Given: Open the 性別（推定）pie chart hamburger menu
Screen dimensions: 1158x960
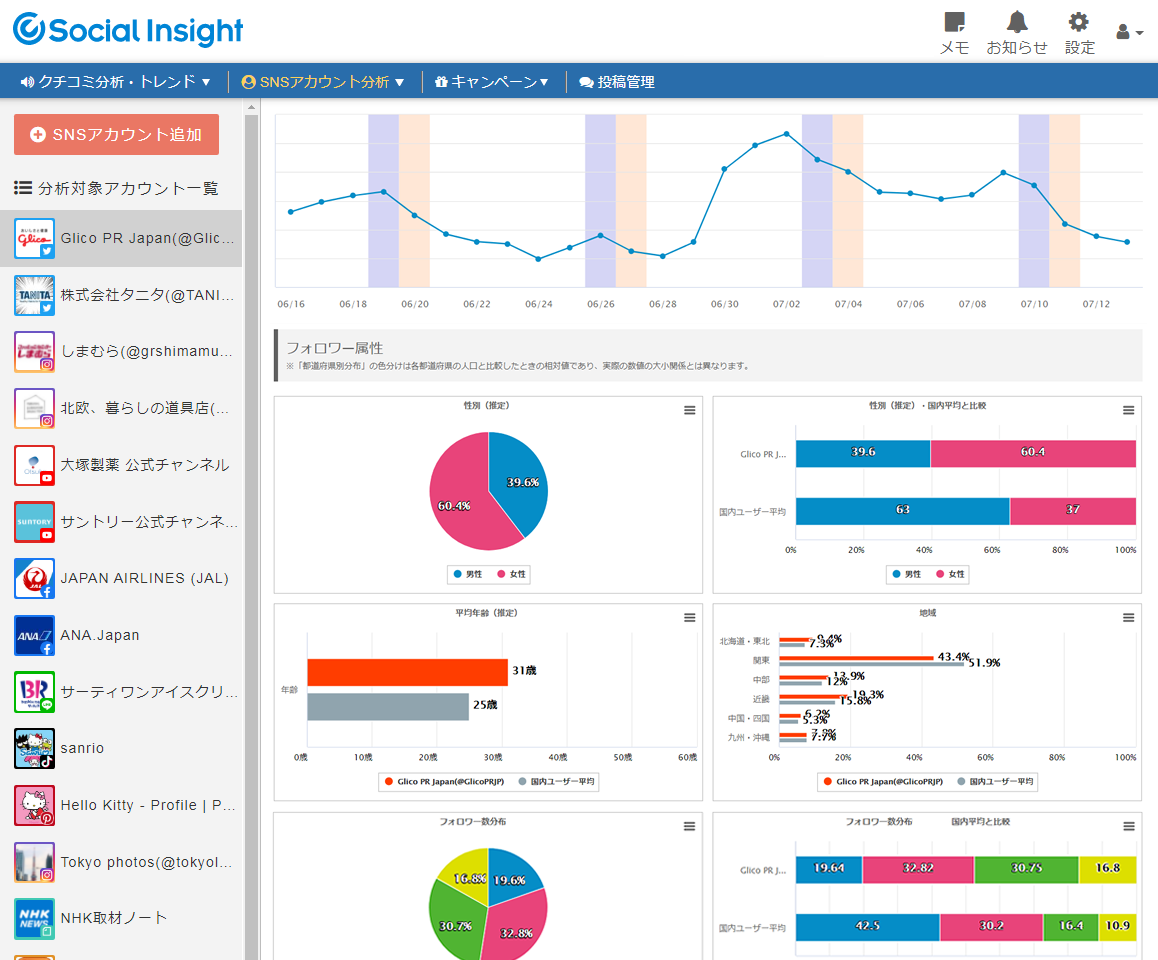Looking at the screenshot, I should [x=690, y=411].
